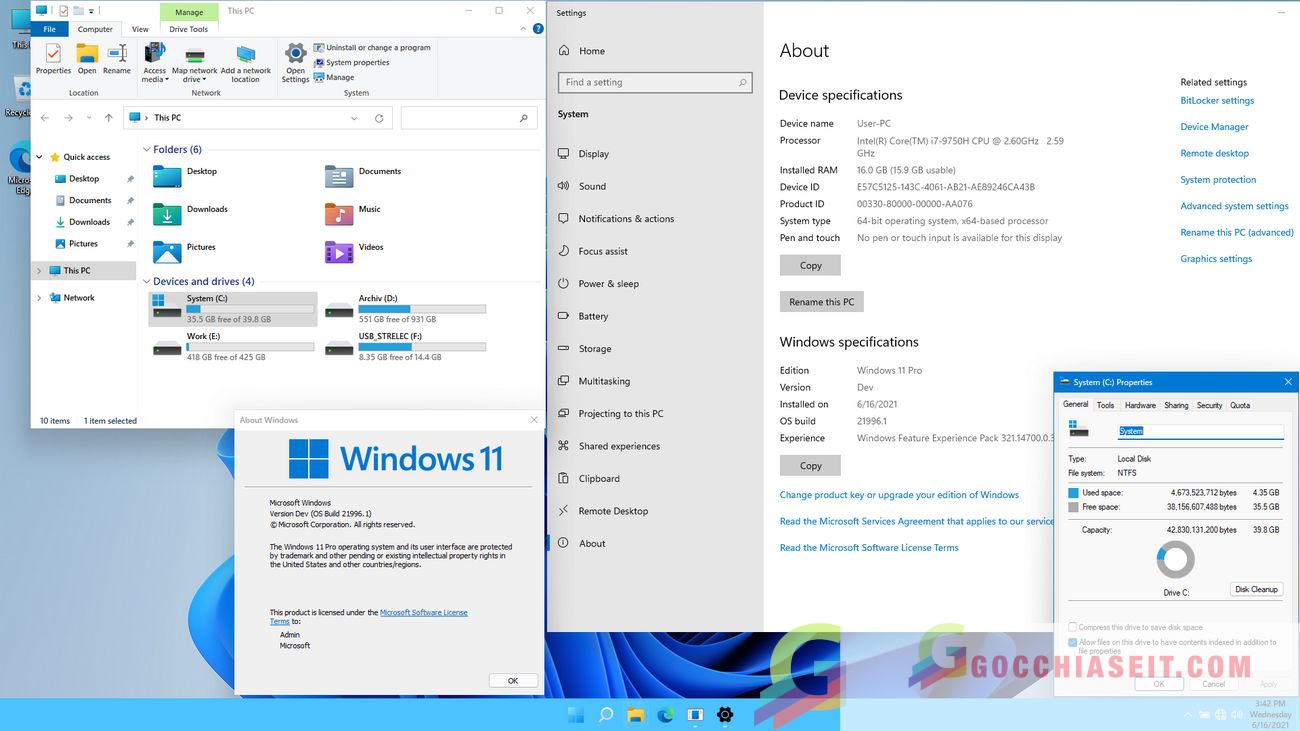The image size is (1300, 731).
Task: Collapse the Folders (6) group
Action: (147, 150)
